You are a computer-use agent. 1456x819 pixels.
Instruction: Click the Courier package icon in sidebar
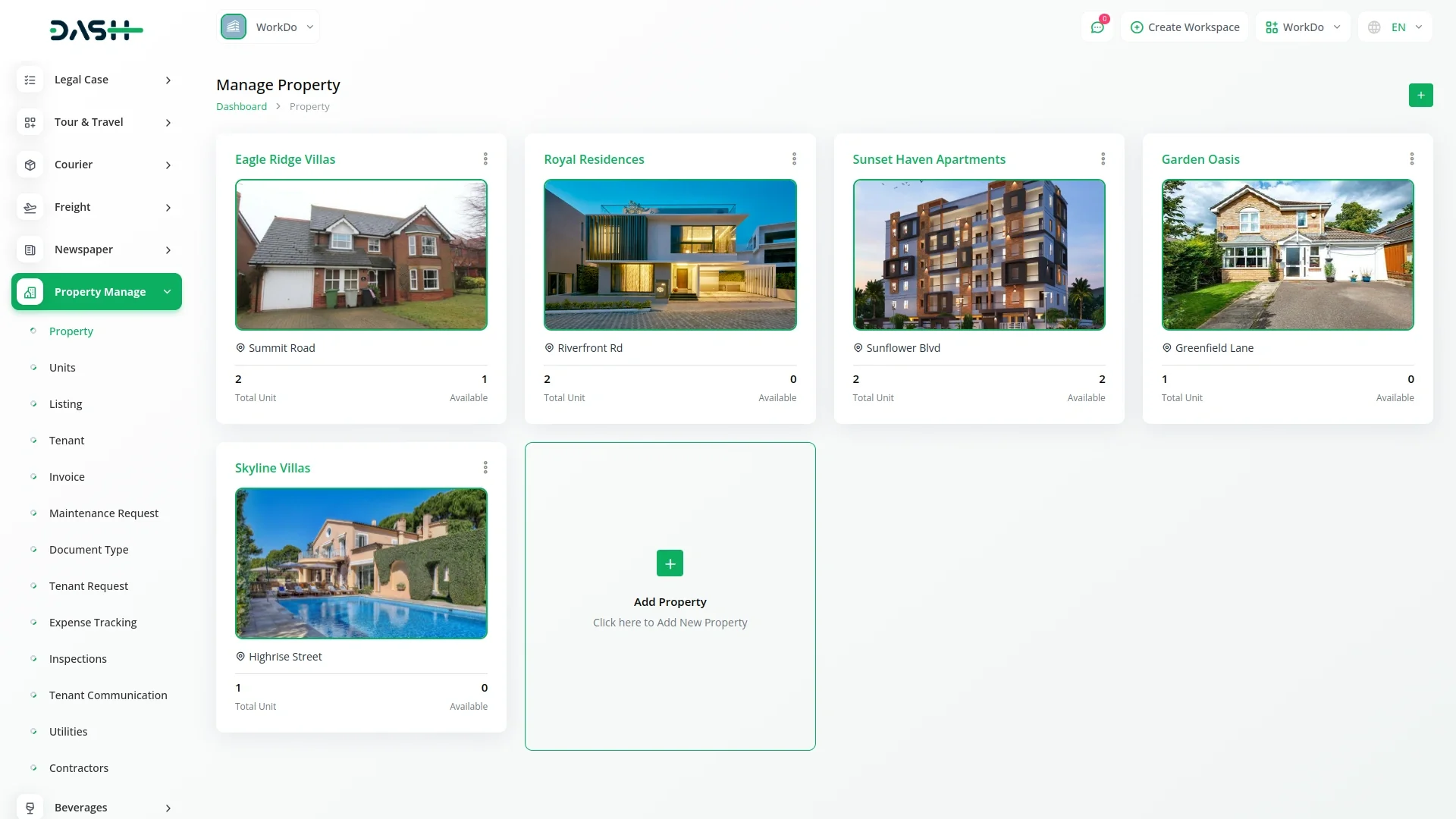(30, 165)
